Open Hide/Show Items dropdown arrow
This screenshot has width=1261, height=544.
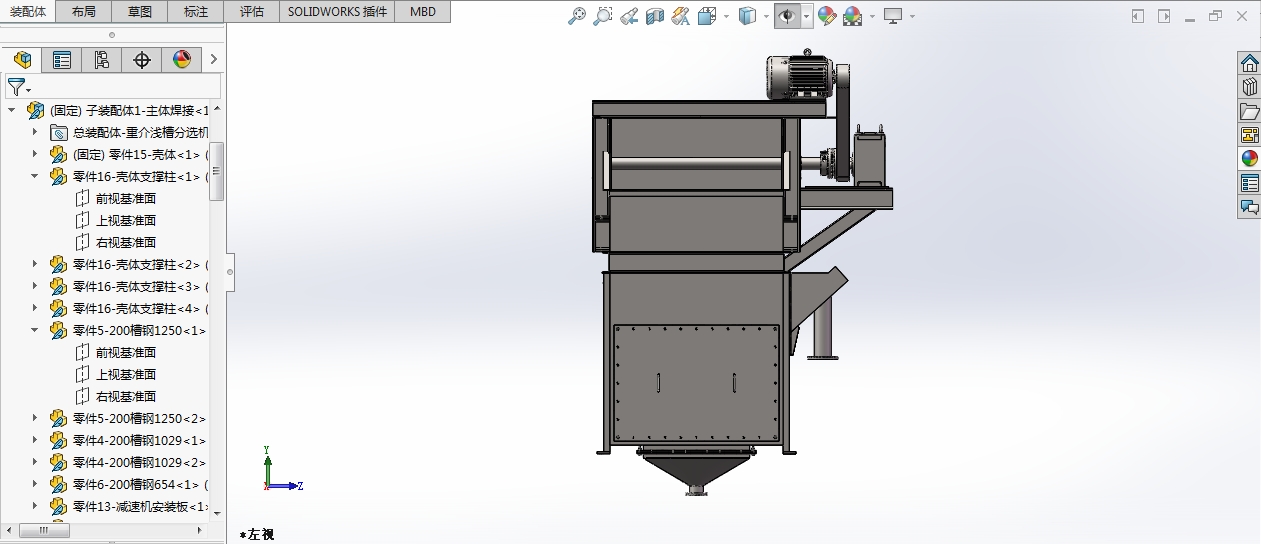(806, 17)
